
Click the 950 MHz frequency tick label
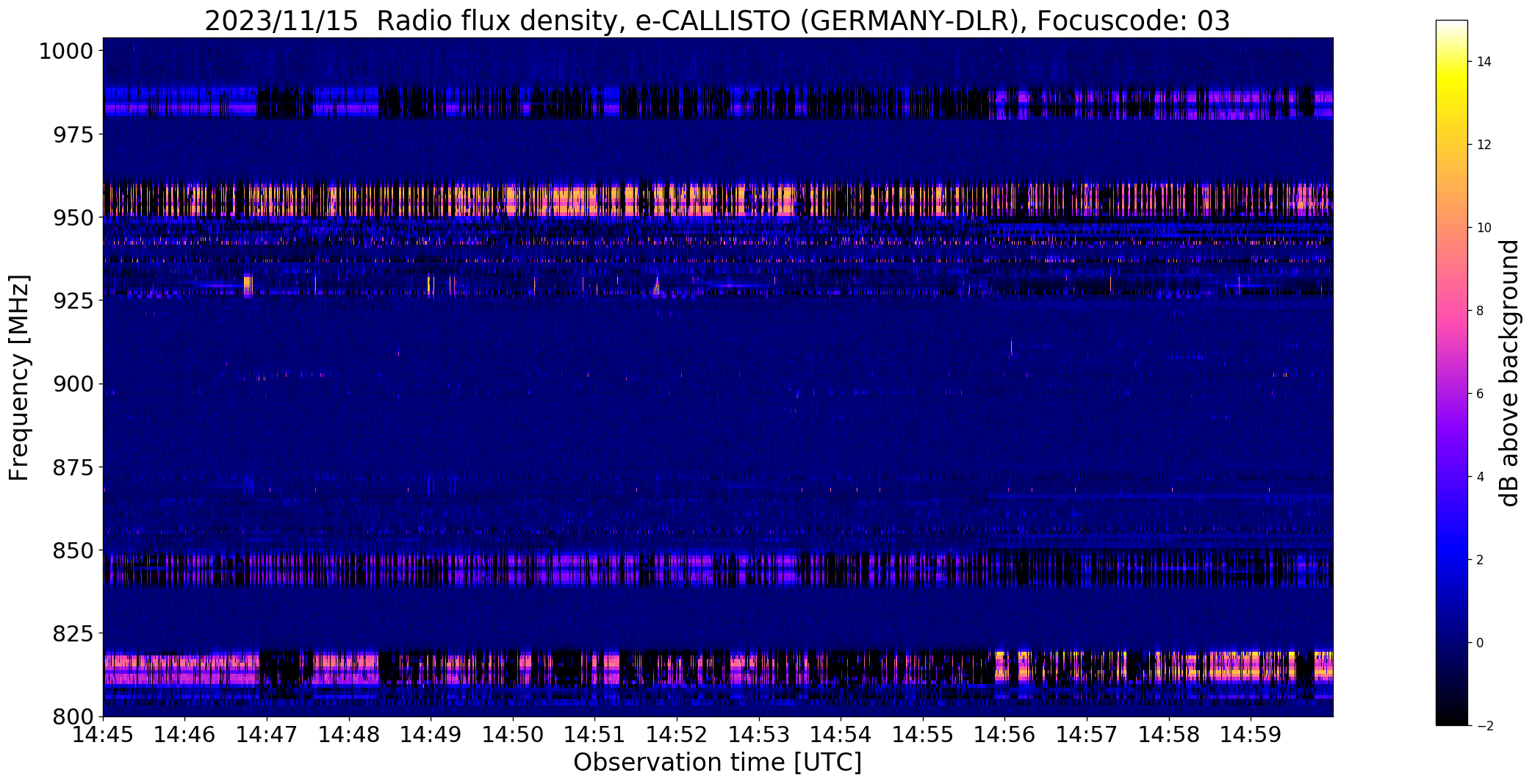pyautogui.click(x=73, y=217)
